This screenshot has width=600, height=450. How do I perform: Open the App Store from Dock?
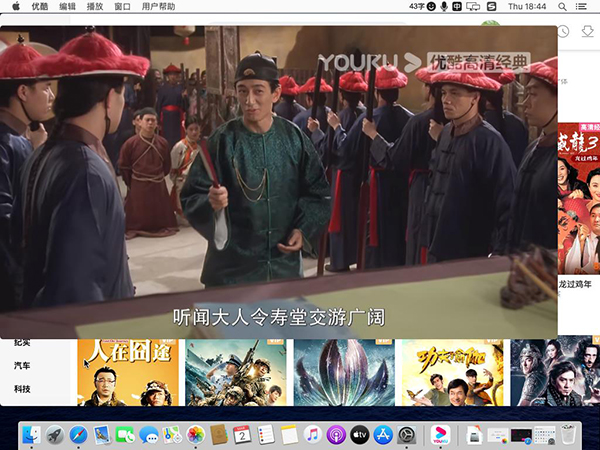[x=383, y=435]
